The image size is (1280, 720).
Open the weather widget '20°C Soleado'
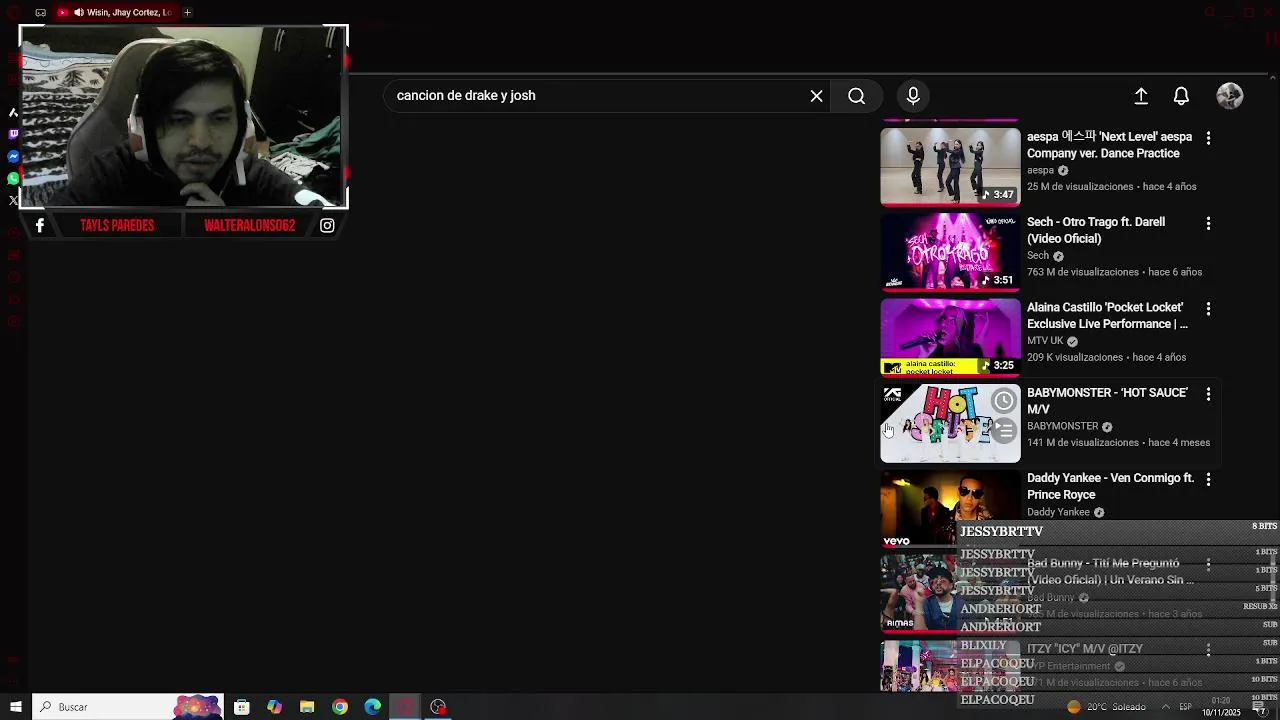pos(1106,707)
